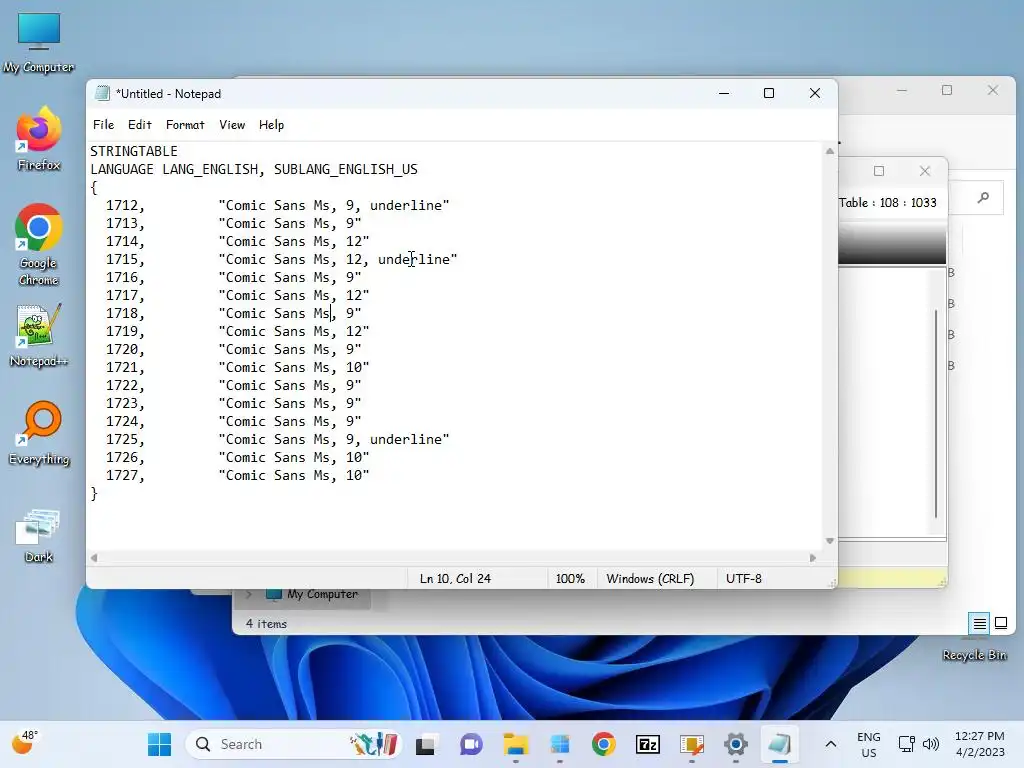Open the View menu in Notepad
This screenshot has height=768, width=1024.
[232, 125]
